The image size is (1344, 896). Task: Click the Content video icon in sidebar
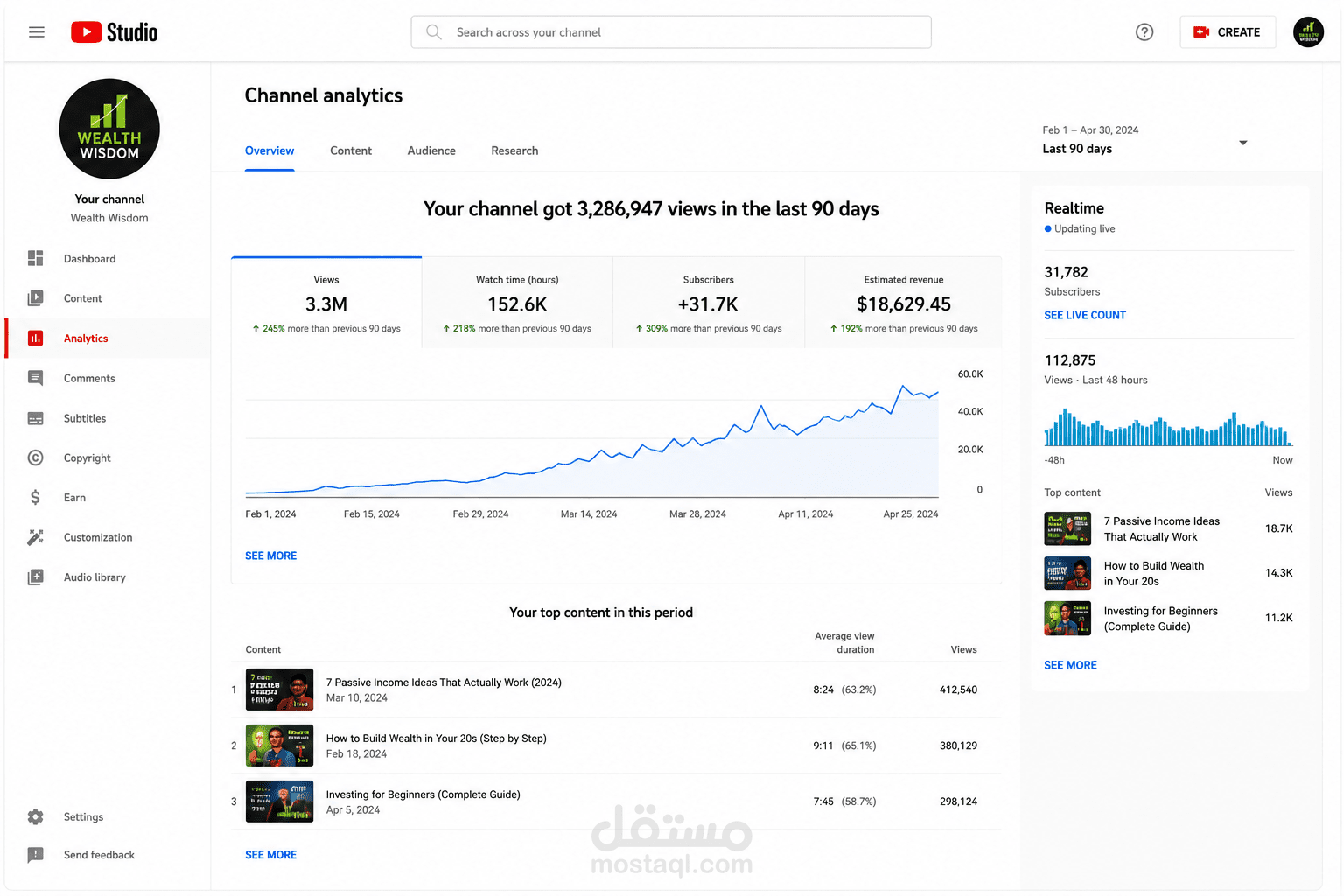(x=35, y=298)
